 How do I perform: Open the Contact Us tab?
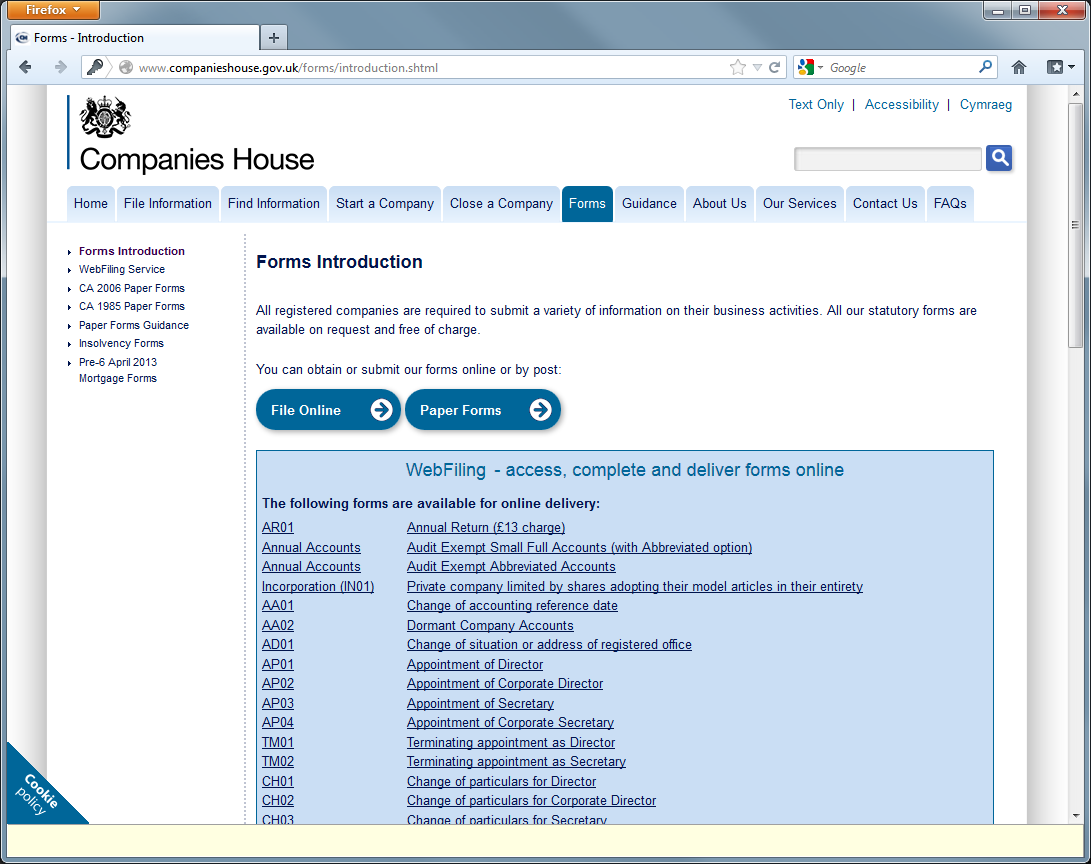pos(885,203)
